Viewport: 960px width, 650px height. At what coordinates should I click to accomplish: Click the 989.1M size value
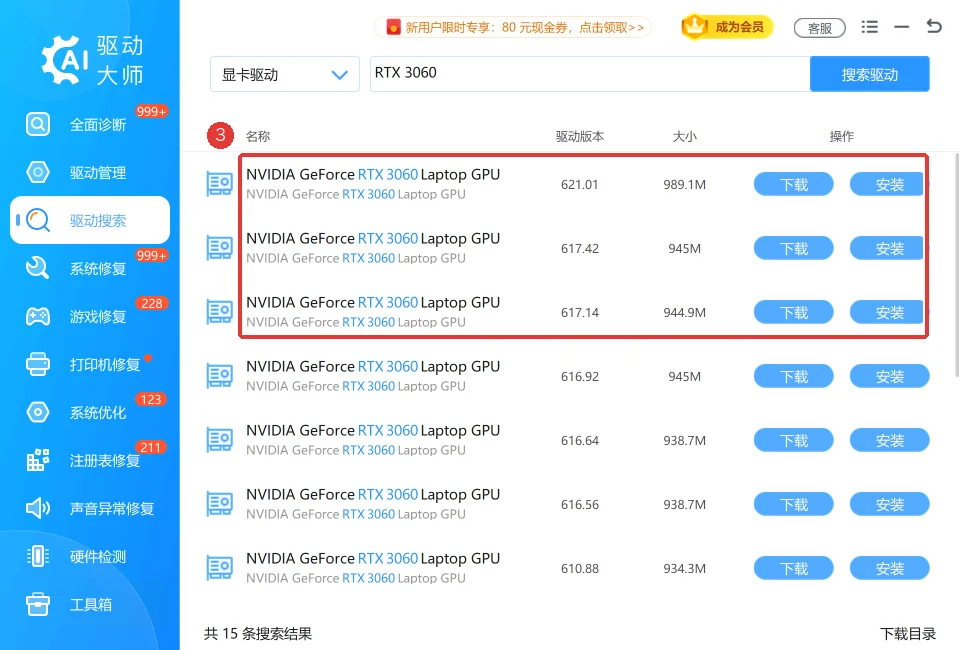(684, 184)
